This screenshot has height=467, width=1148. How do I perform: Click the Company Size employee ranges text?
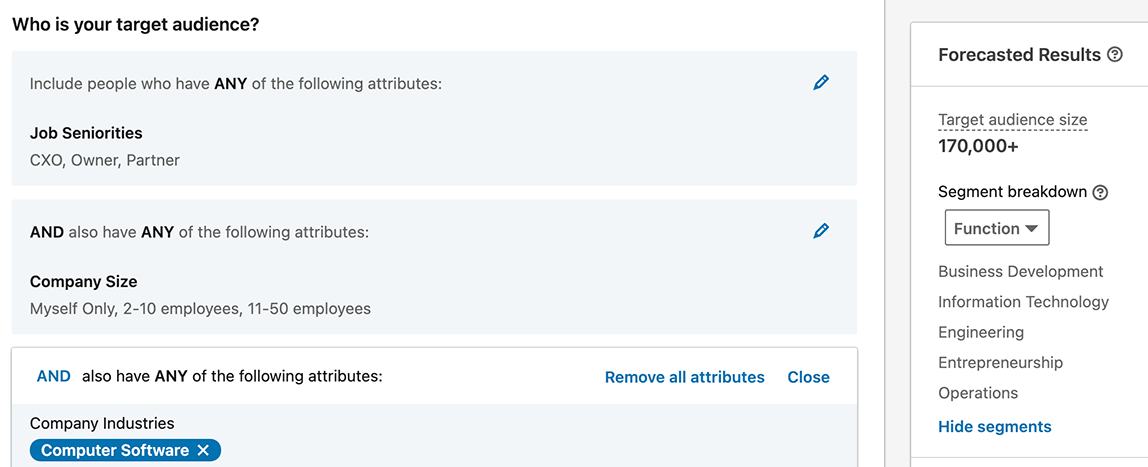(x=201, y=309)
